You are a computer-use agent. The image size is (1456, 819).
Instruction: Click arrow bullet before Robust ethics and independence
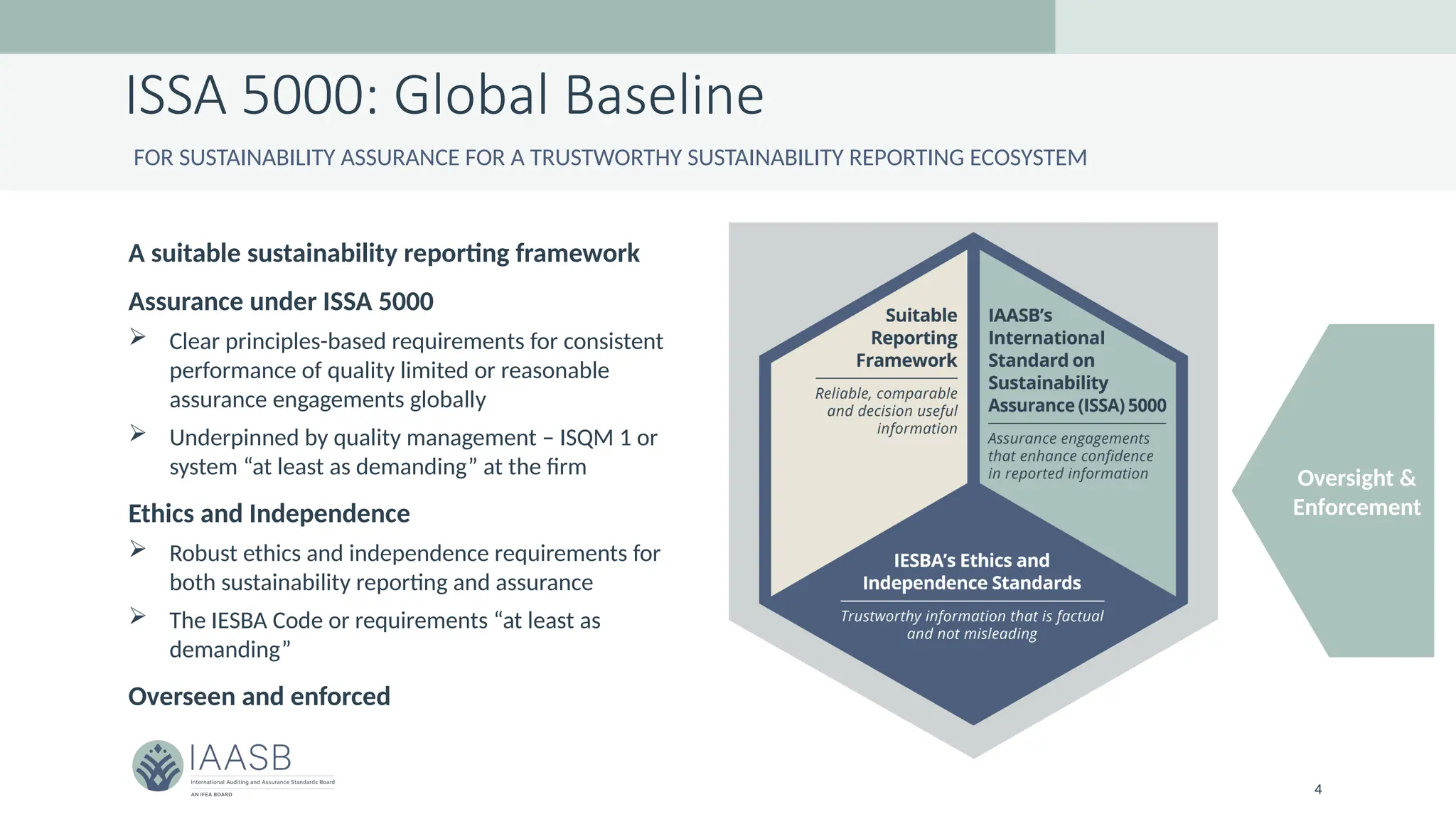[138, 549]
